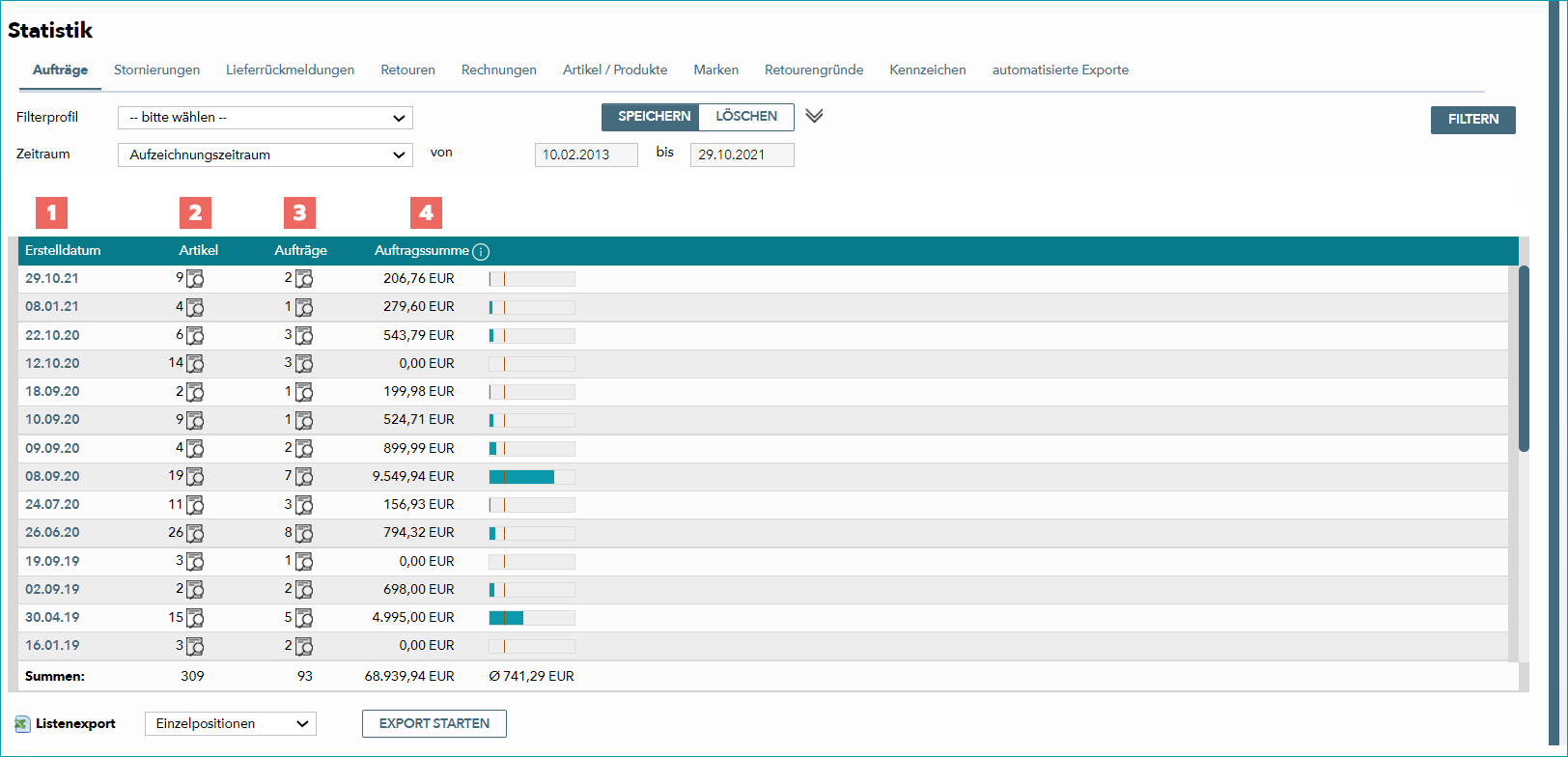Open the Filterprofil dropdown
Screen dimensions: 1568x757
coord(266,118)
